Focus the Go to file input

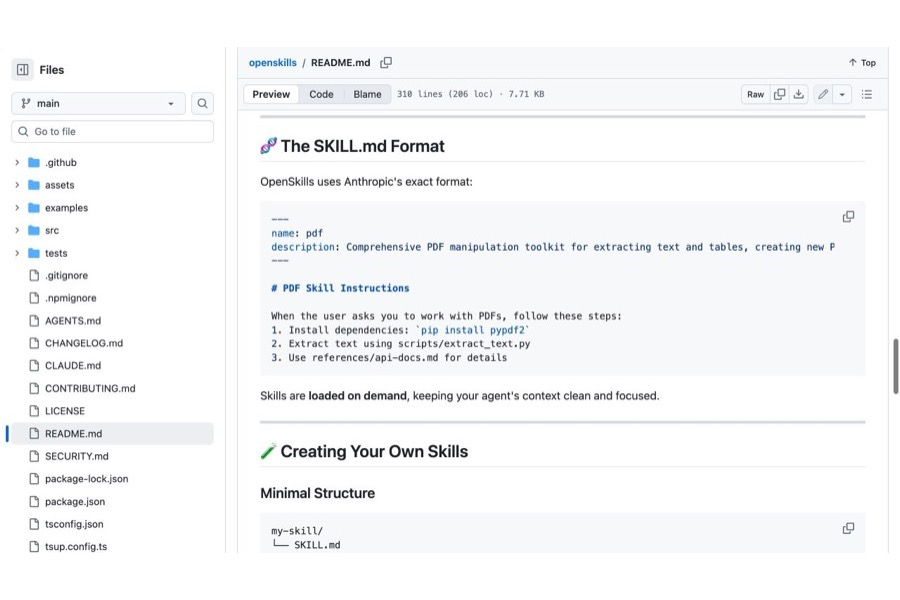112,131
